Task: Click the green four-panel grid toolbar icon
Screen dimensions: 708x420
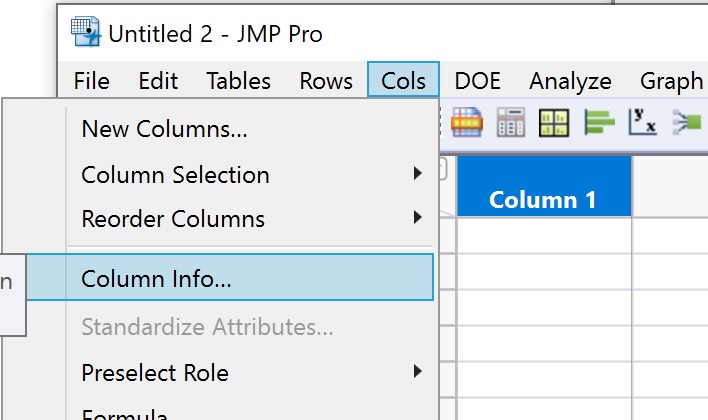Action: [x=554, y=123]
